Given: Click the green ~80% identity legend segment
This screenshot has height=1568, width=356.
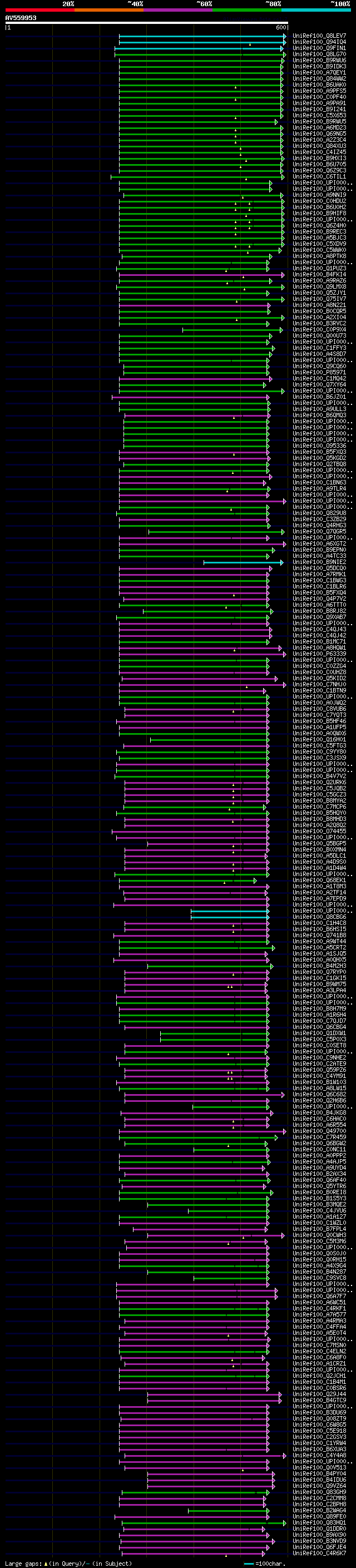Looking at the screenshot, I should pyautogui.click(x=247, y=10).
